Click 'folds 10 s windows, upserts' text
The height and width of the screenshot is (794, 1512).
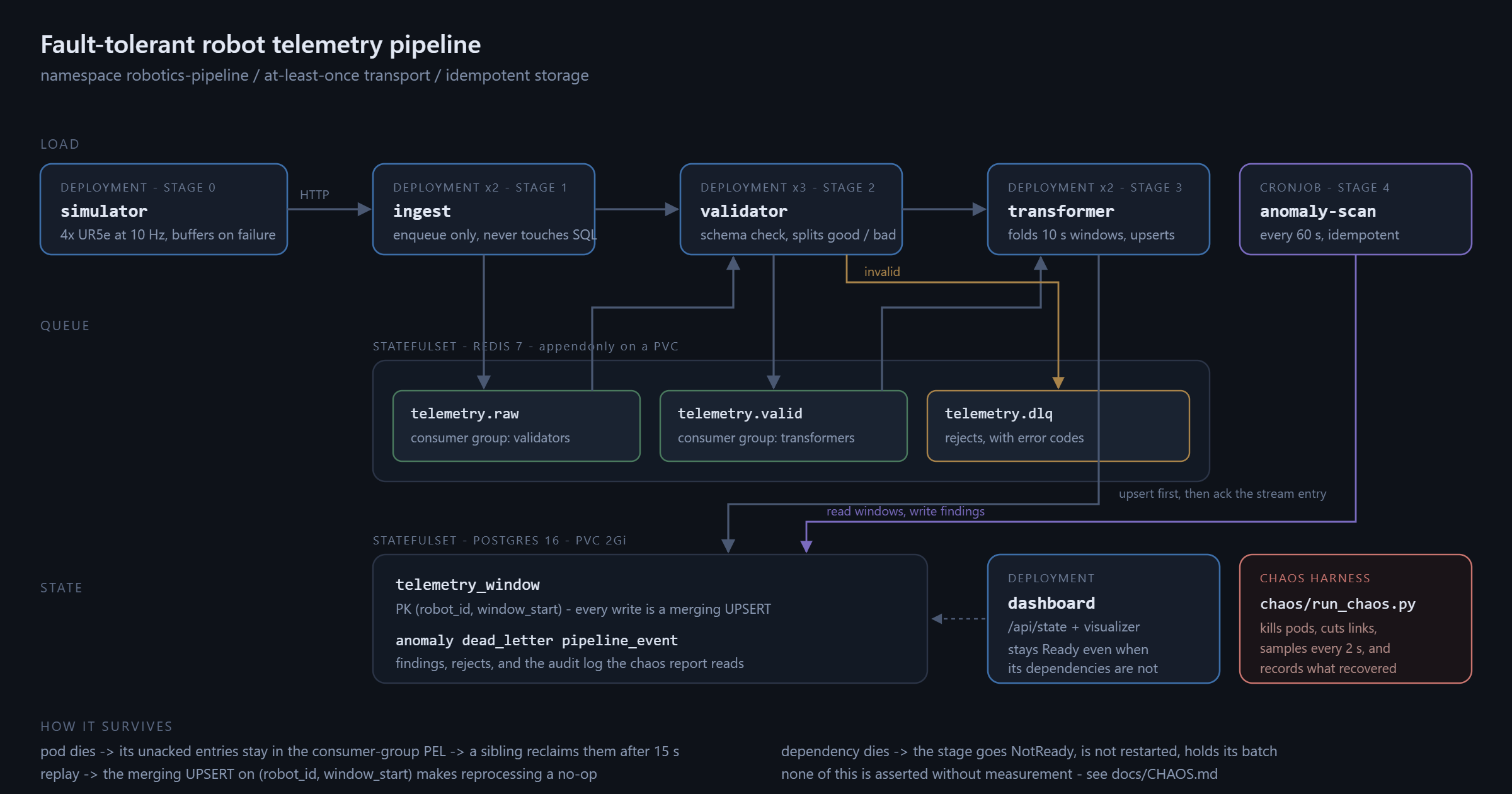[x=1091, y=235]
